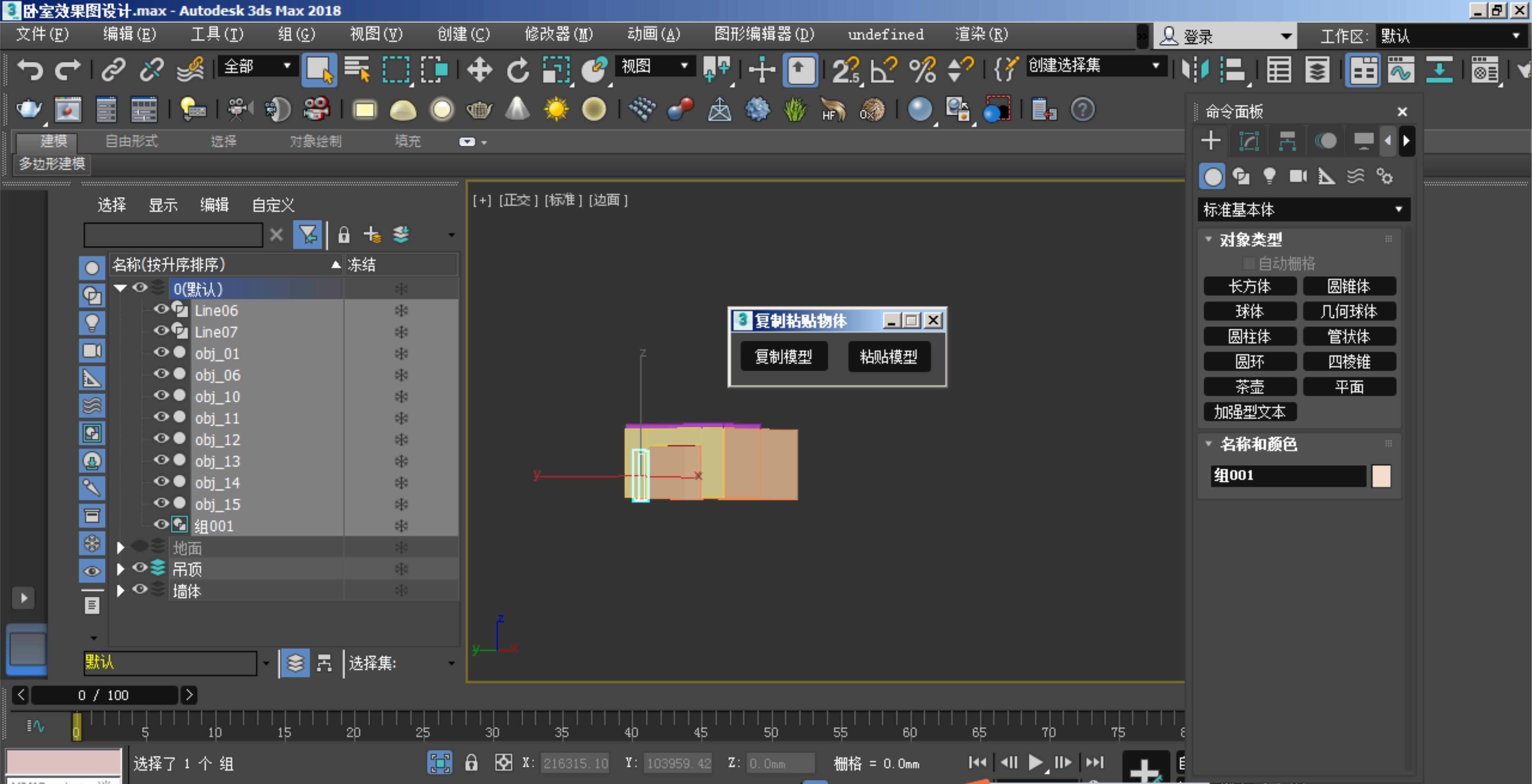Image resolution: width=1532 pixels, height=784 pixels.
Task: Click the object name field 组001
Action: 1288,476
